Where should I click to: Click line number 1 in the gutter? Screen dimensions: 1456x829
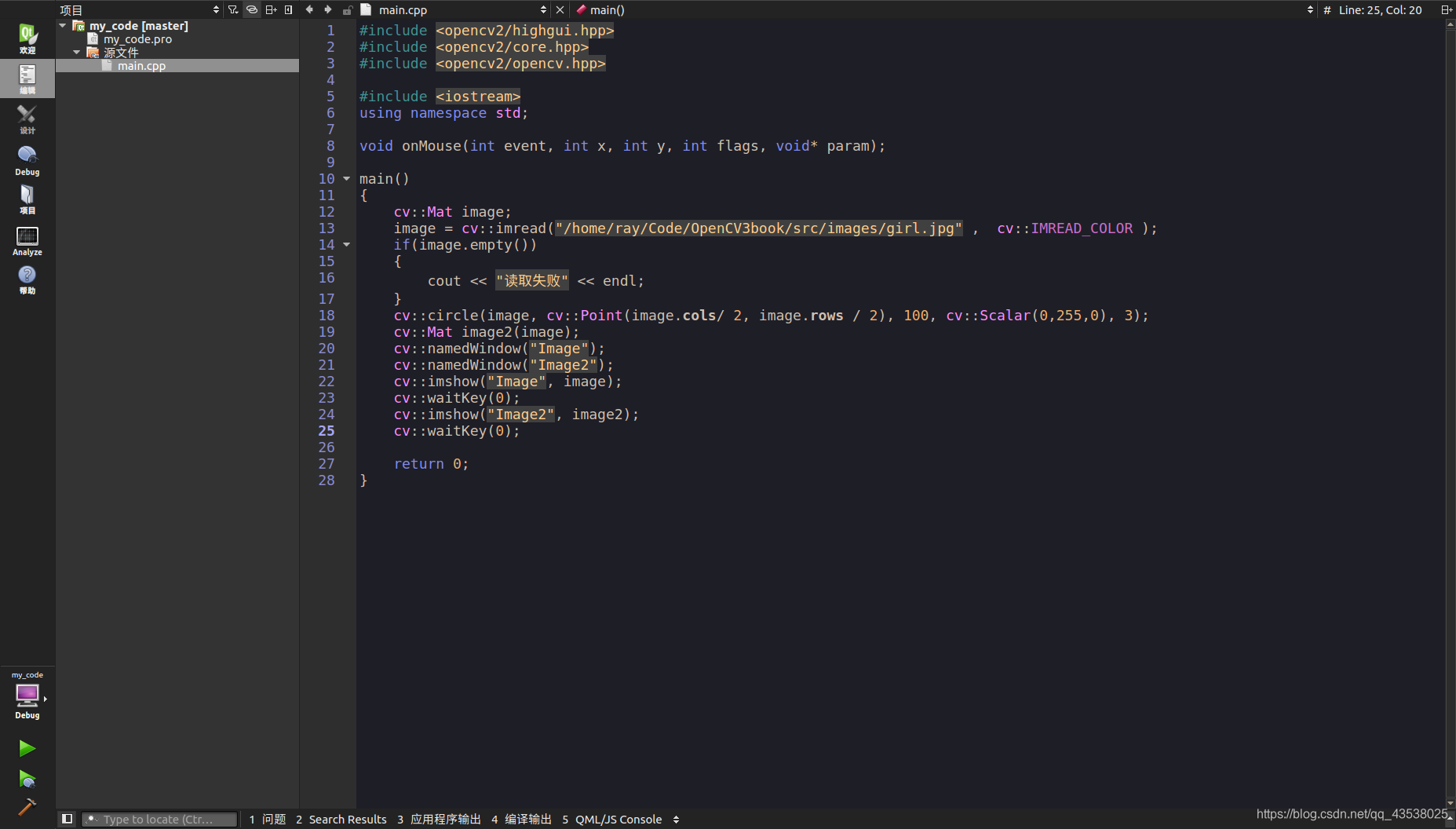(330, 30)
